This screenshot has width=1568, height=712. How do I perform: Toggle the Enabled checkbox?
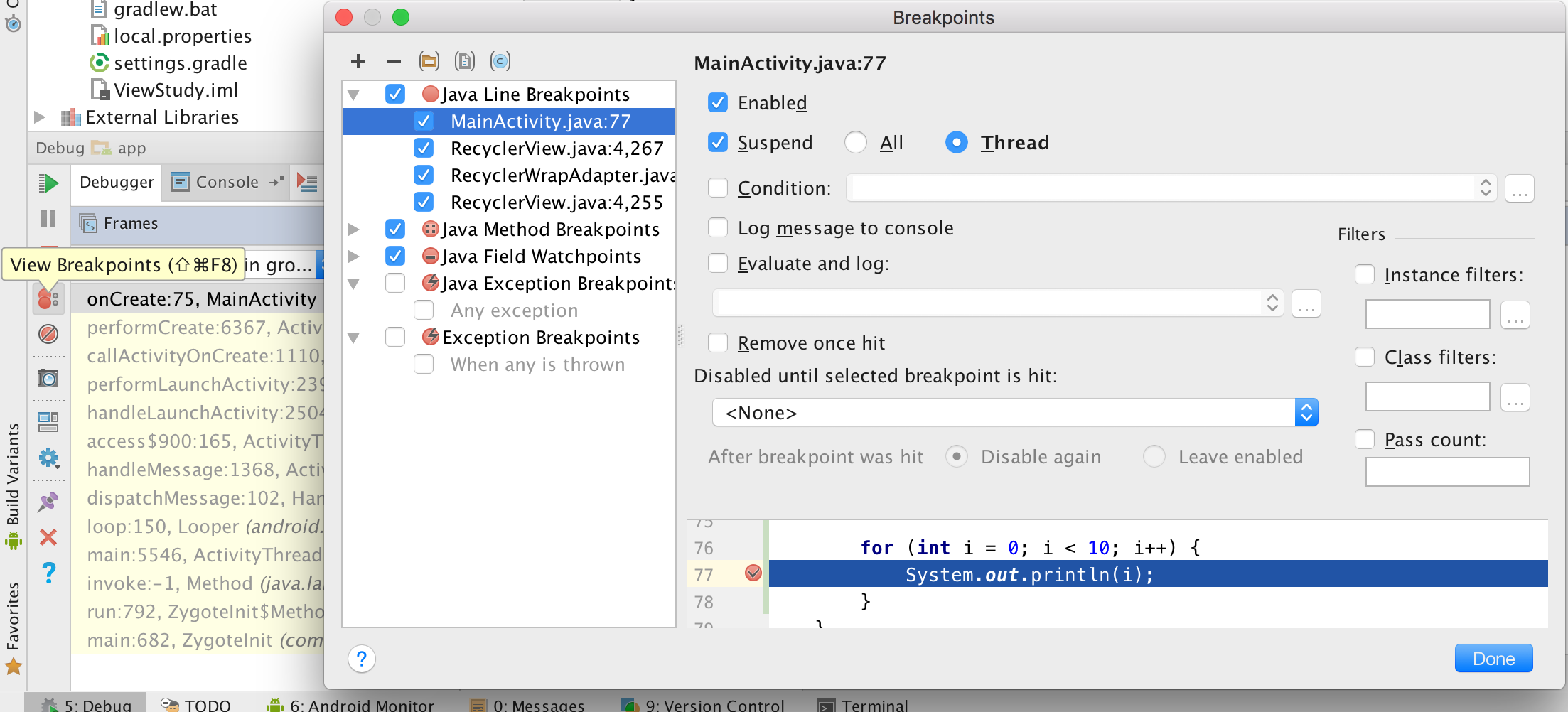718,103
